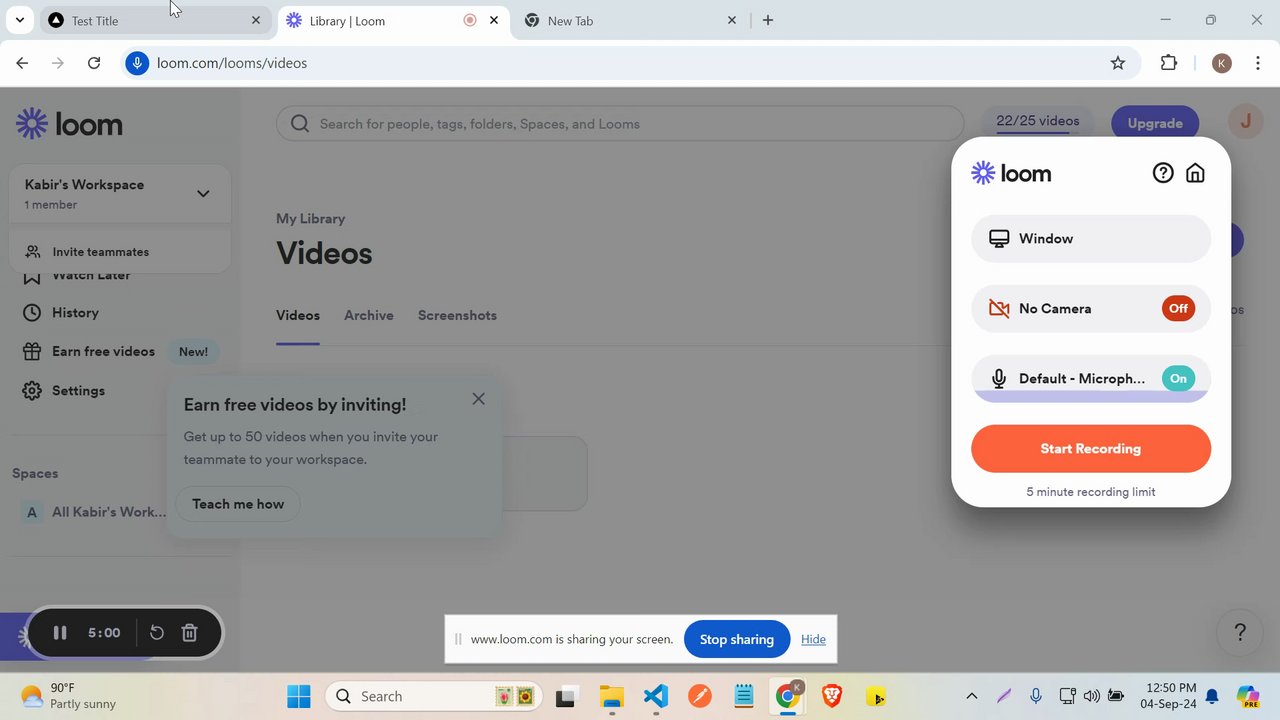Click the 22/25 videos counter
The width and height of the screenshot is (1280, 720).
[1038, 121]
